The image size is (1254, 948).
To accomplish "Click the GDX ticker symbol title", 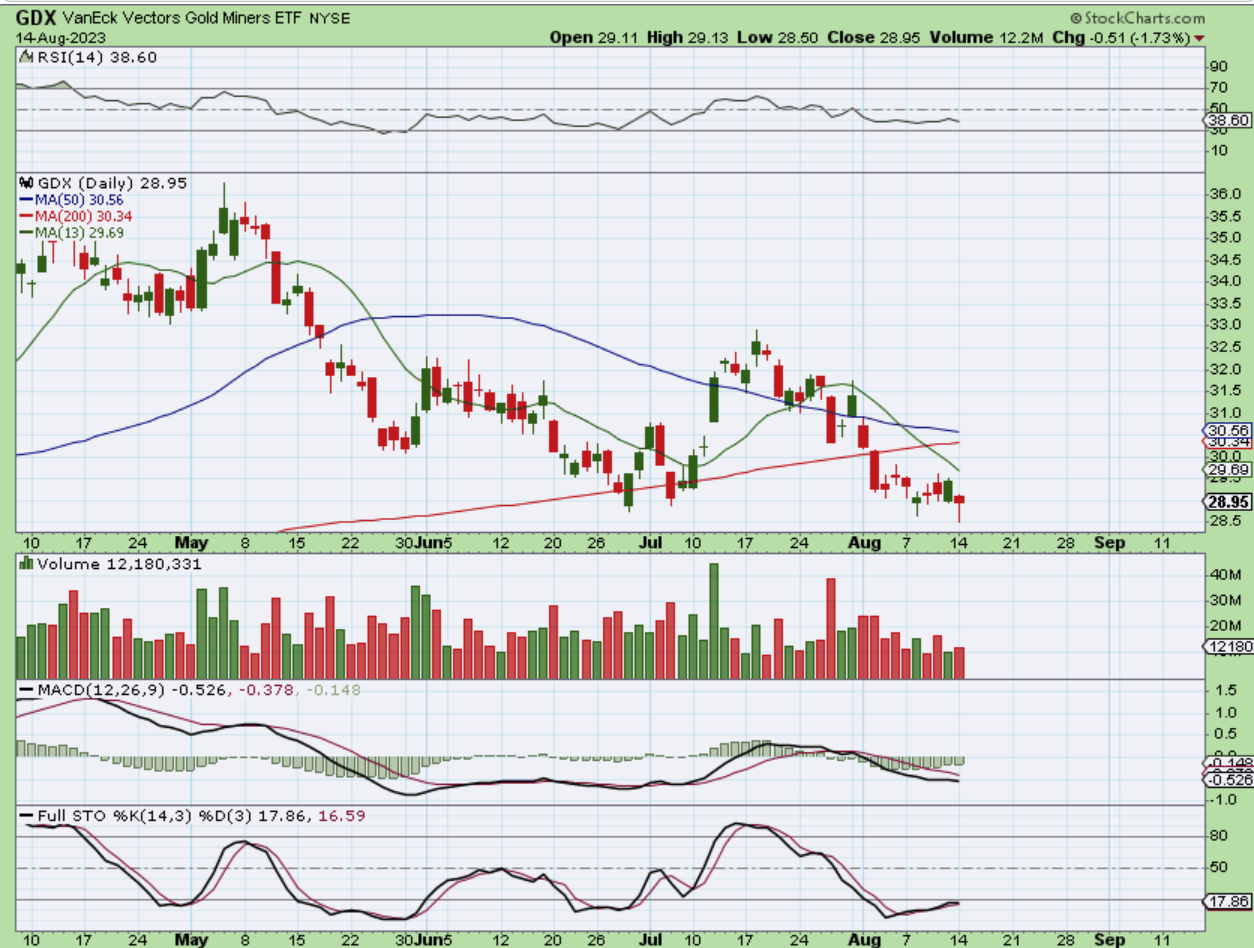I will point(36,18).
